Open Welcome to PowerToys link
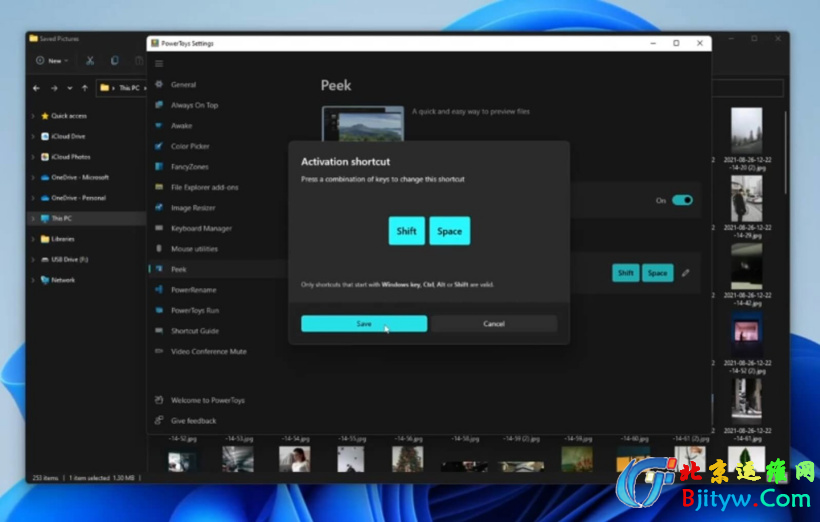Image resolution: width=820 pixels, height=522 pixels. point(207,400)
